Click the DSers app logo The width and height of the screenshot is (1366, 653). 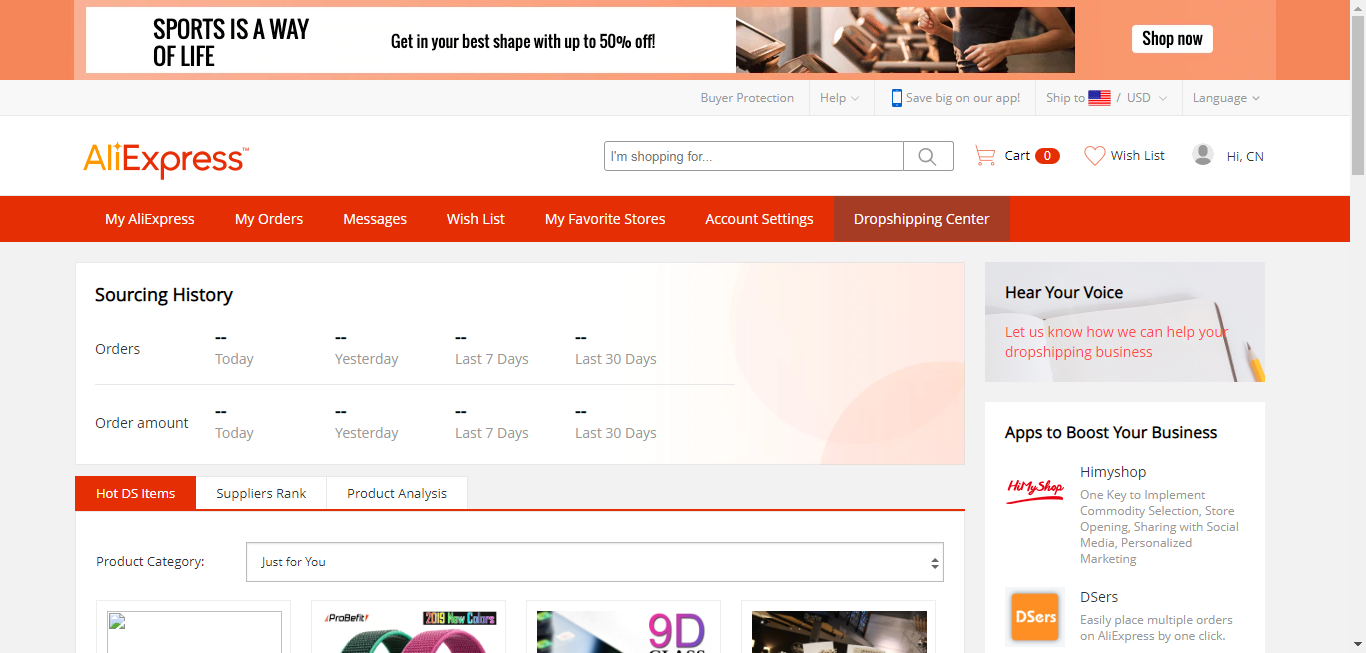(x=1035, y=617)
